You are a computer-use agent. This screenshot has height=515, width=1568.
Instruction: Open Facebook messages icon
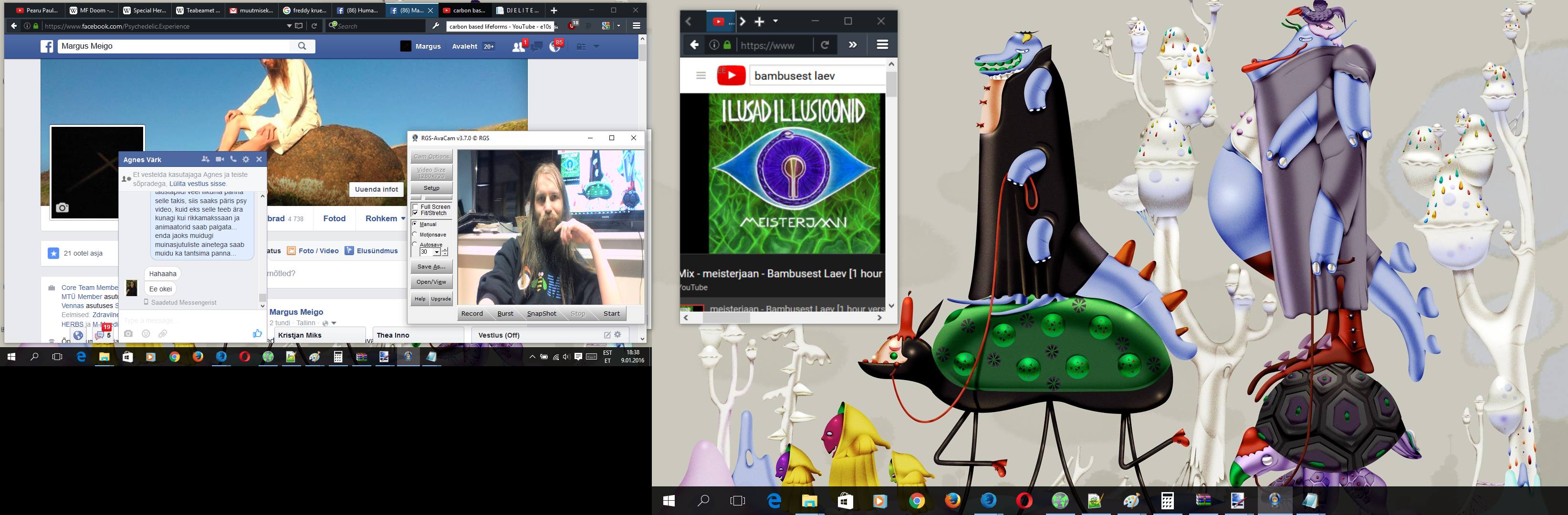click(x=537, y=46)
